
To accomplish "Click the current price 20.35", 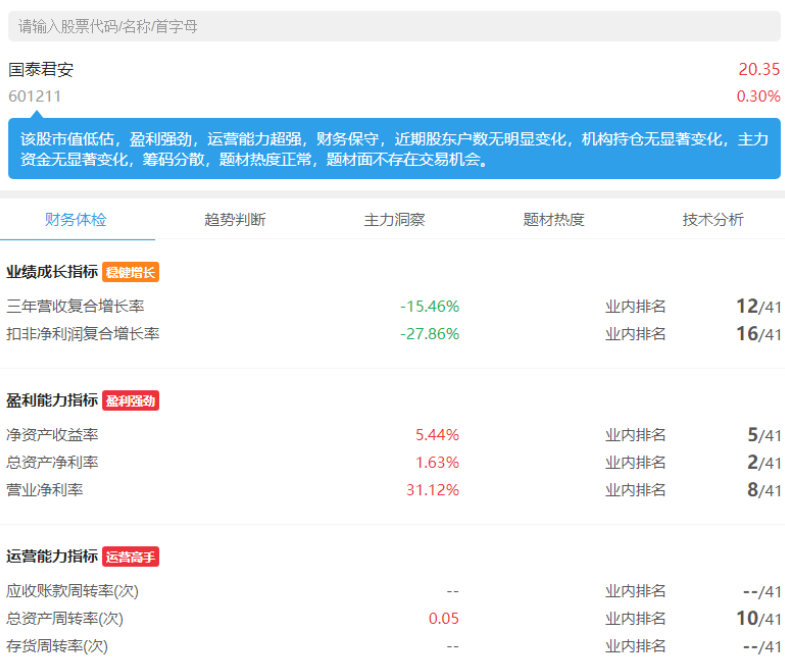I will tap(759, 70).
